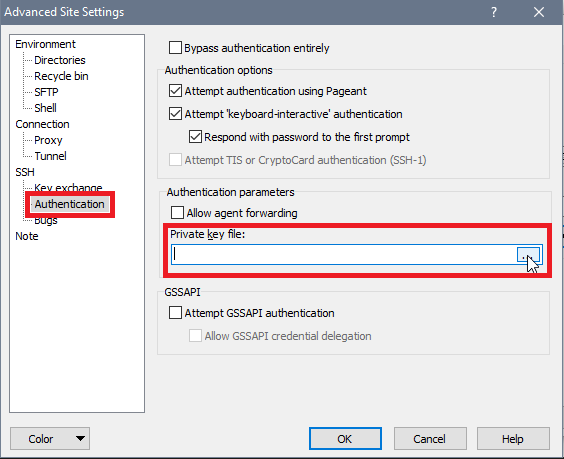Click the Cancel button

430,438
